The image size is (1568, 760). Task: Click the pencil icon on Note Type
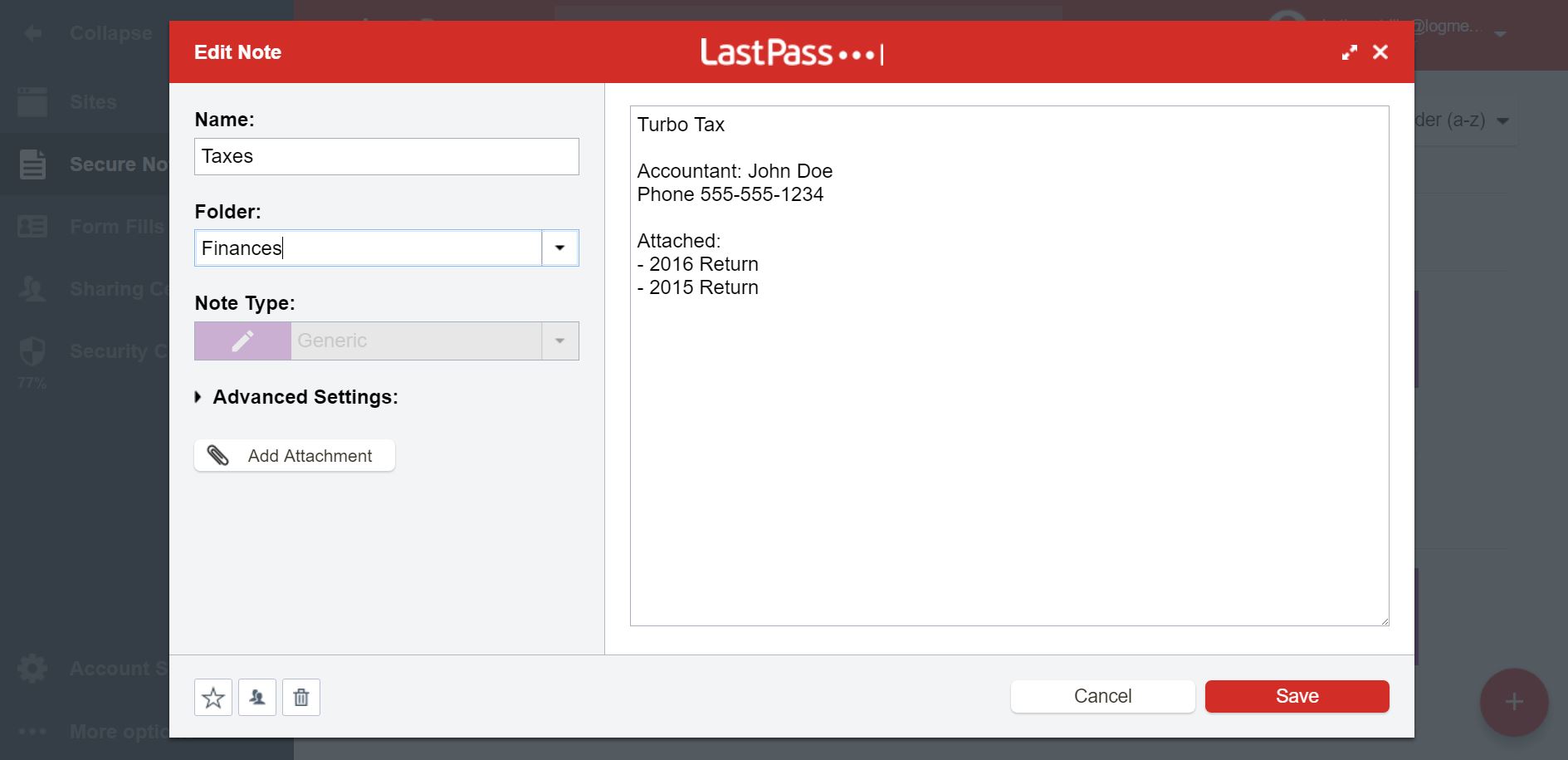pos(242,341)
